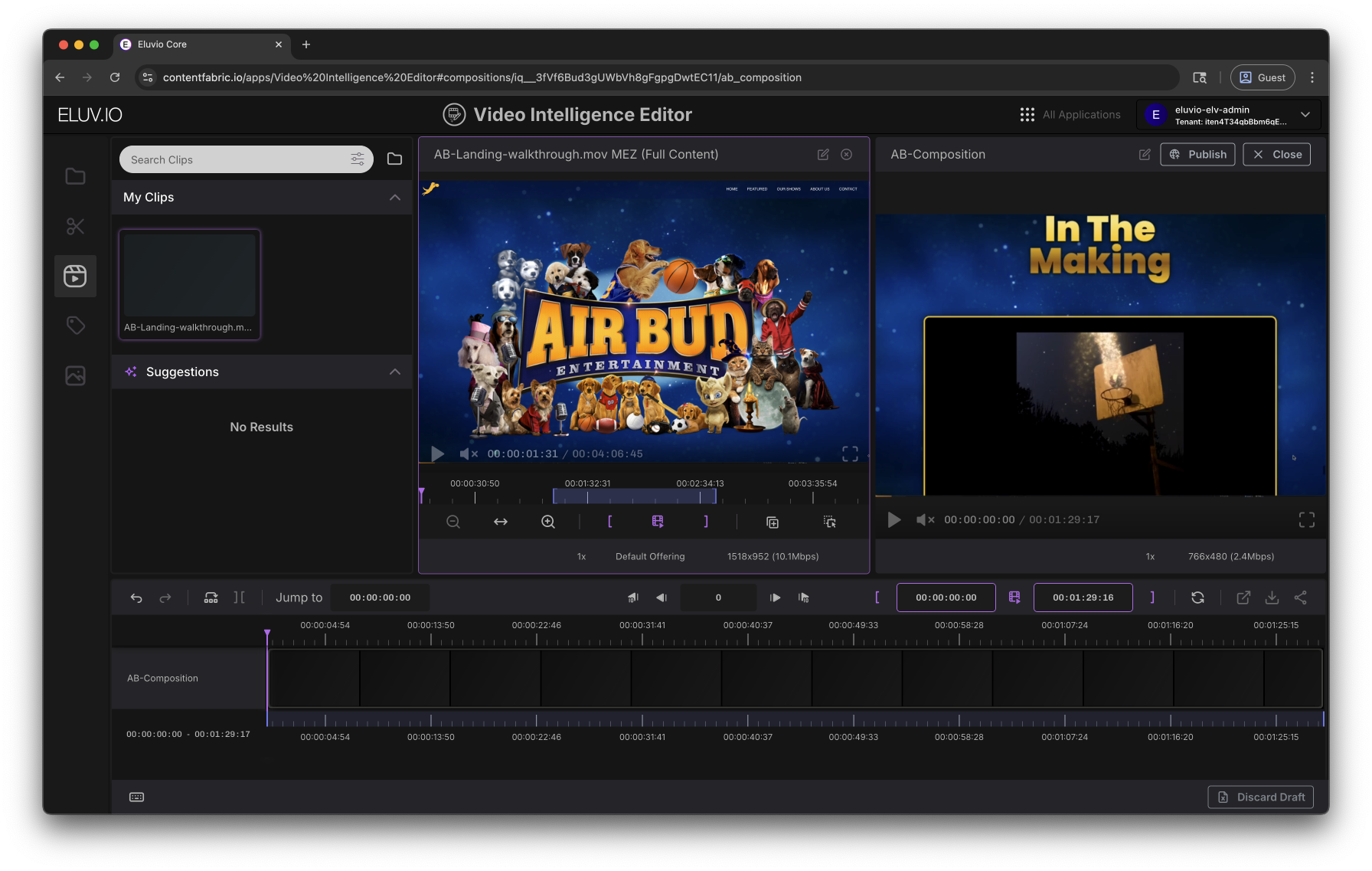
Task: Click the Discard Draft button
Action: [x=1261, y=797]
